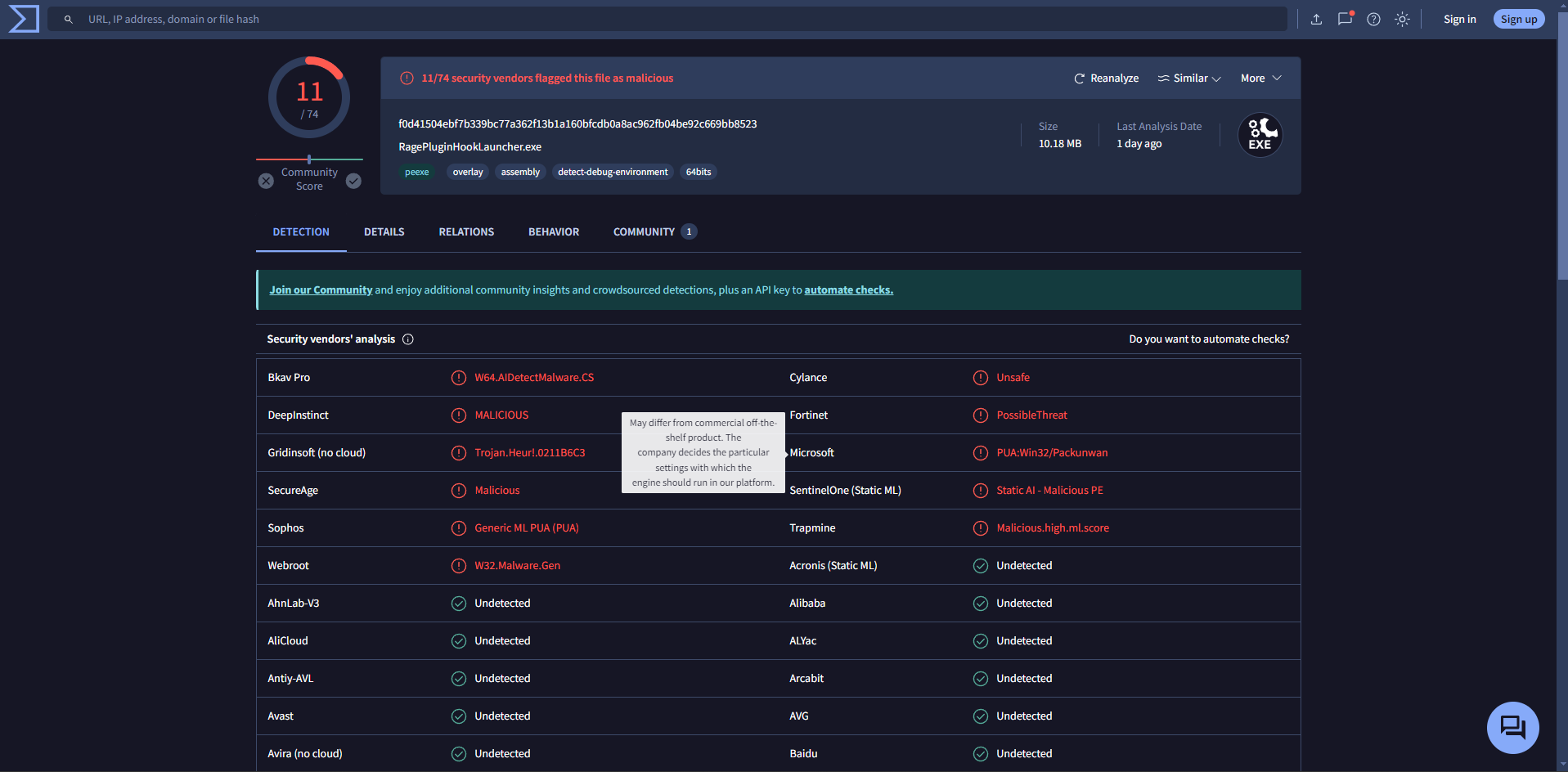Click the info icon beside Security vendors' analysis
The image size is (1568, 772).
408,339
